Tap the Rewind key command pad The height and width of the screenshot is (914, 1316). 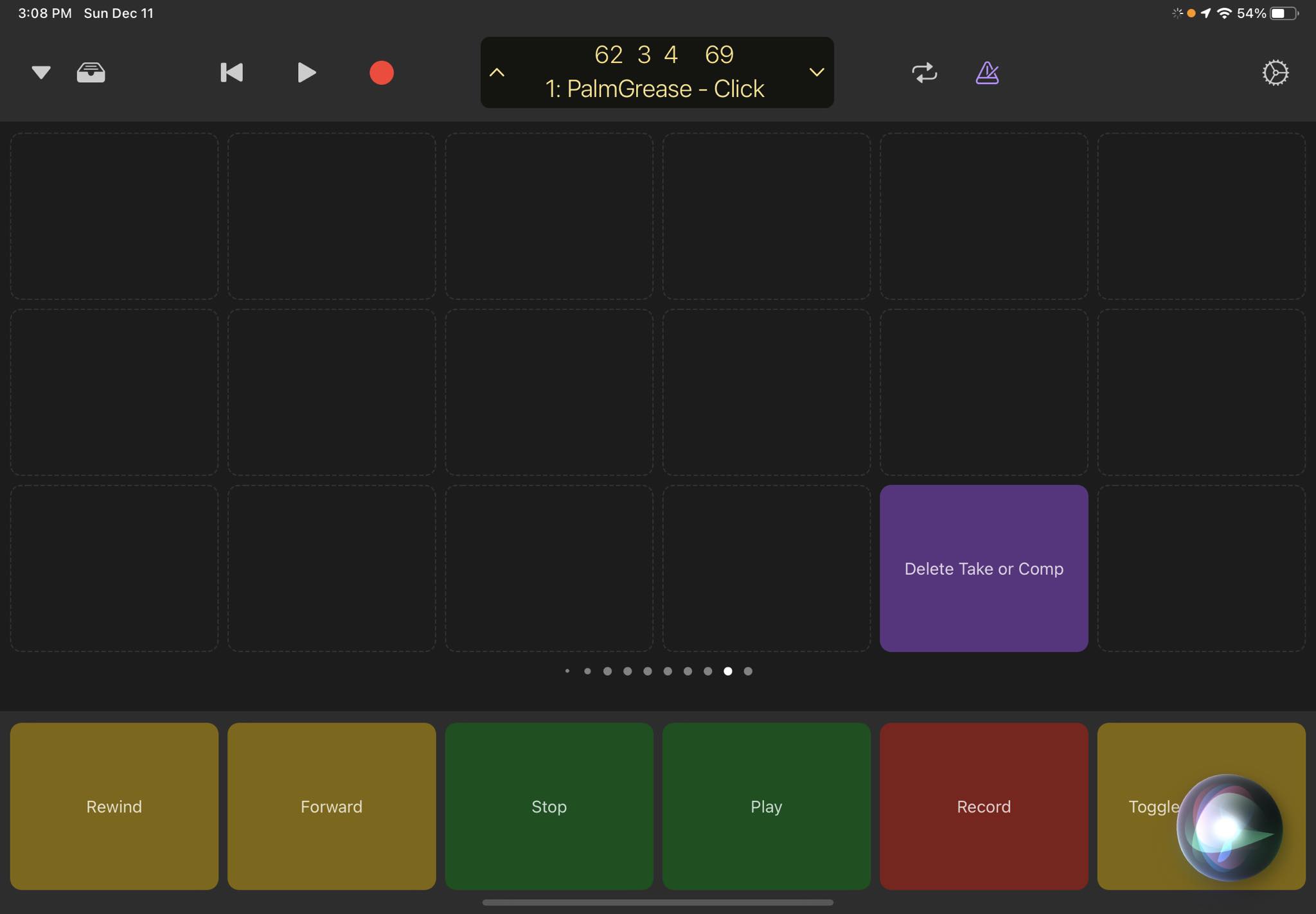pyautogui.click(x=114, y=806)
